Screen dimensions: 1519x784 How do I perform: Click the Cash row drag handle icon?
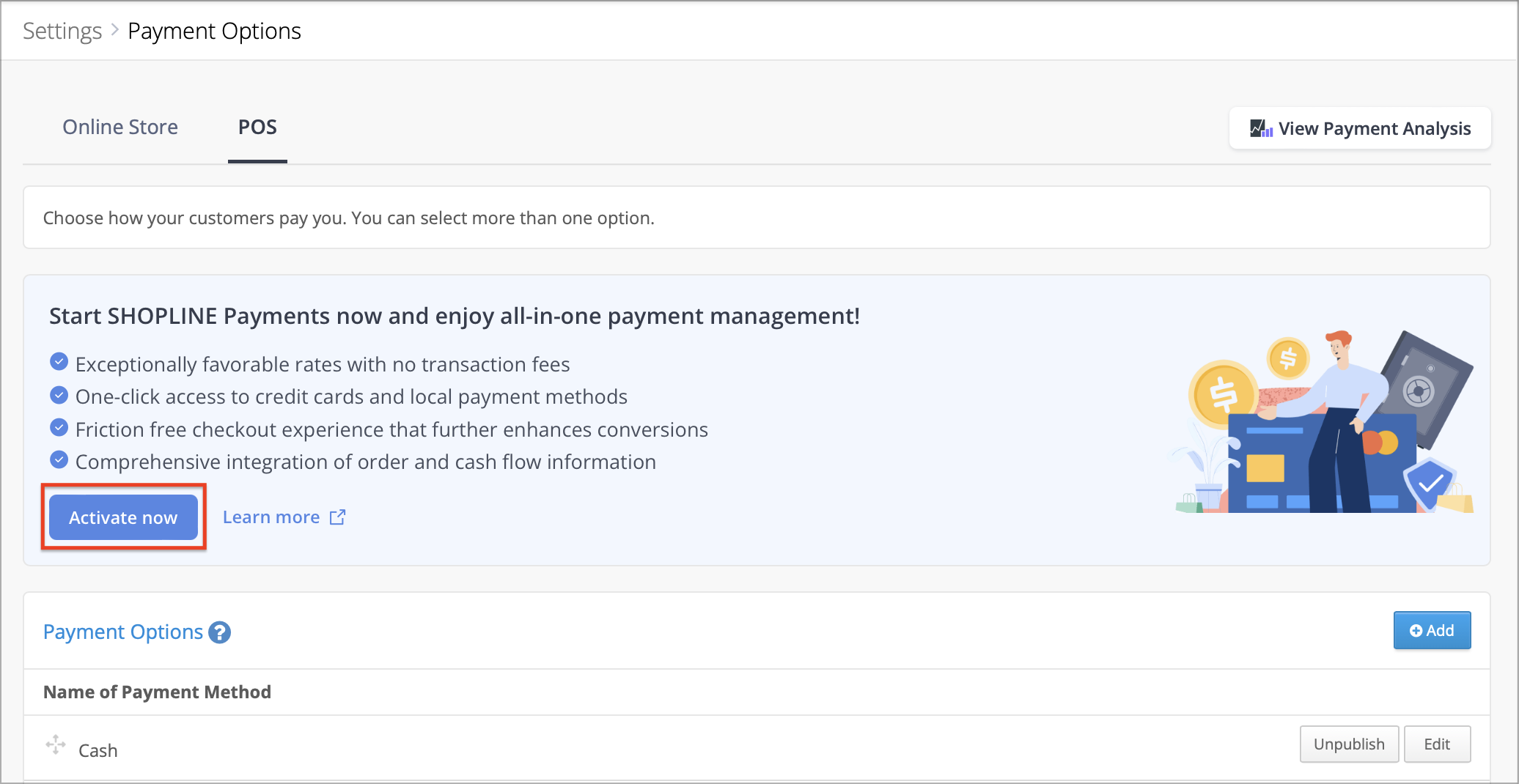(x=56, y=744)
